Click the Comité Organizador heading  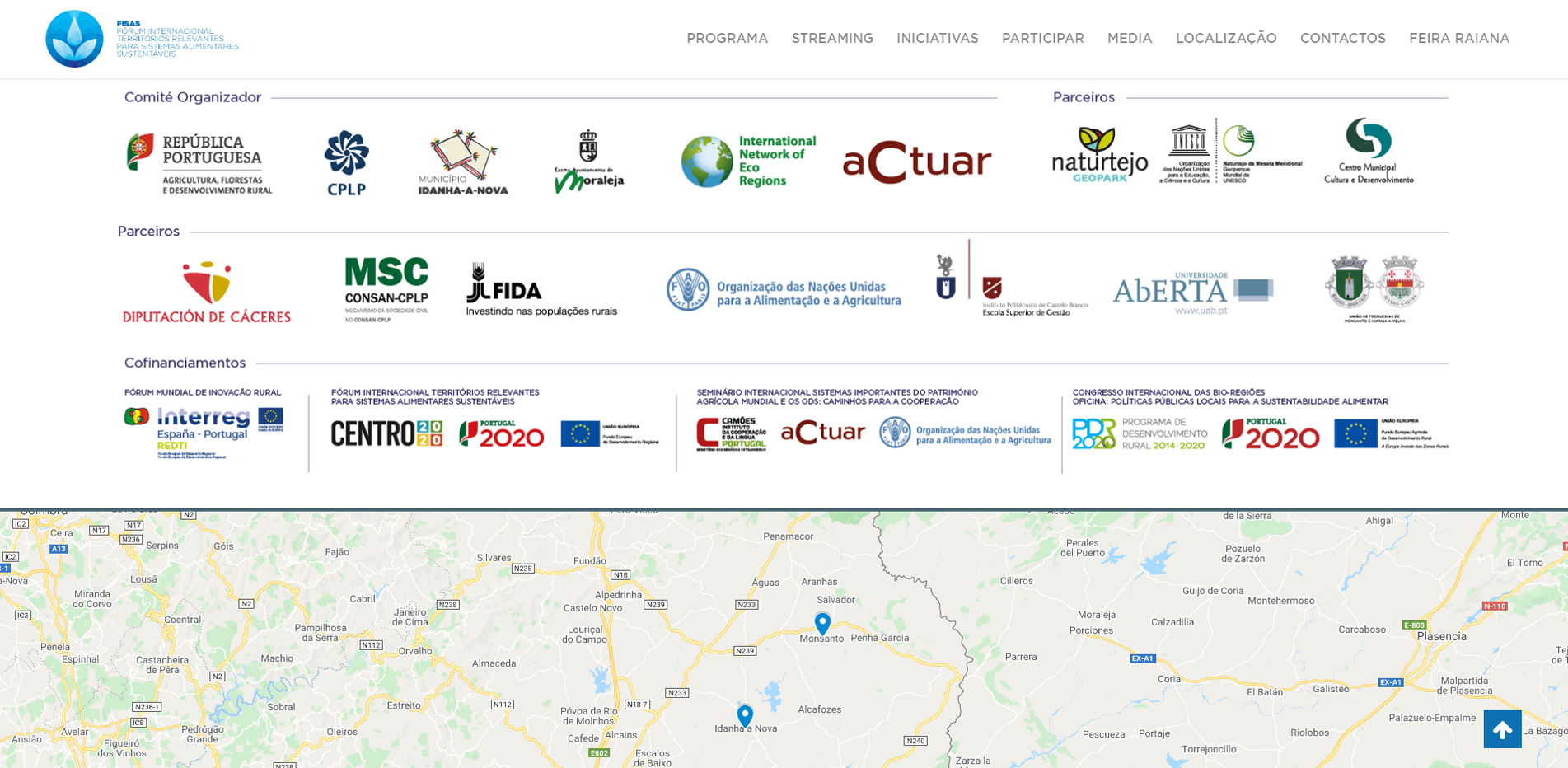[193, 97]
